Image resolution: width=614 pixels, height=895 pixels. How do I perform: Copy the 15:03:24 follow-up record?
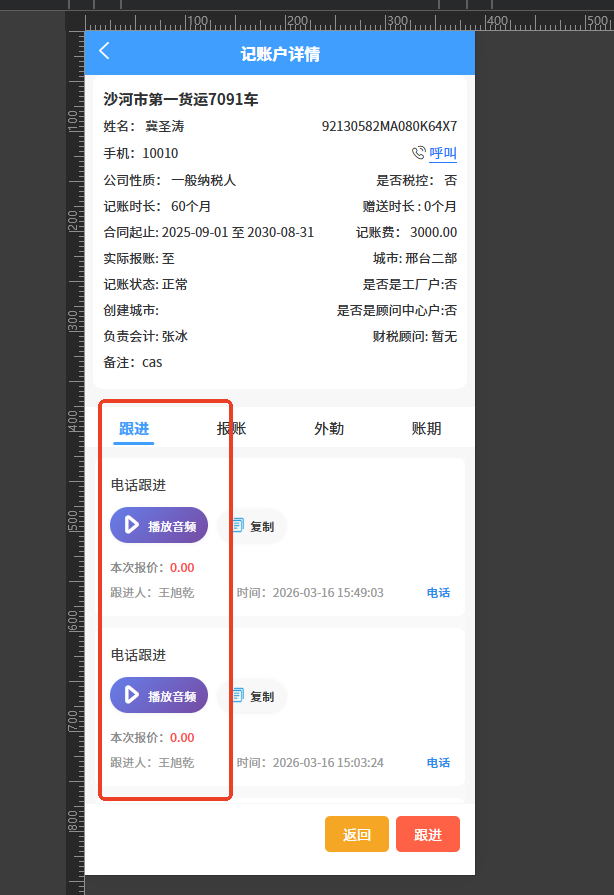tap(253, 696)
